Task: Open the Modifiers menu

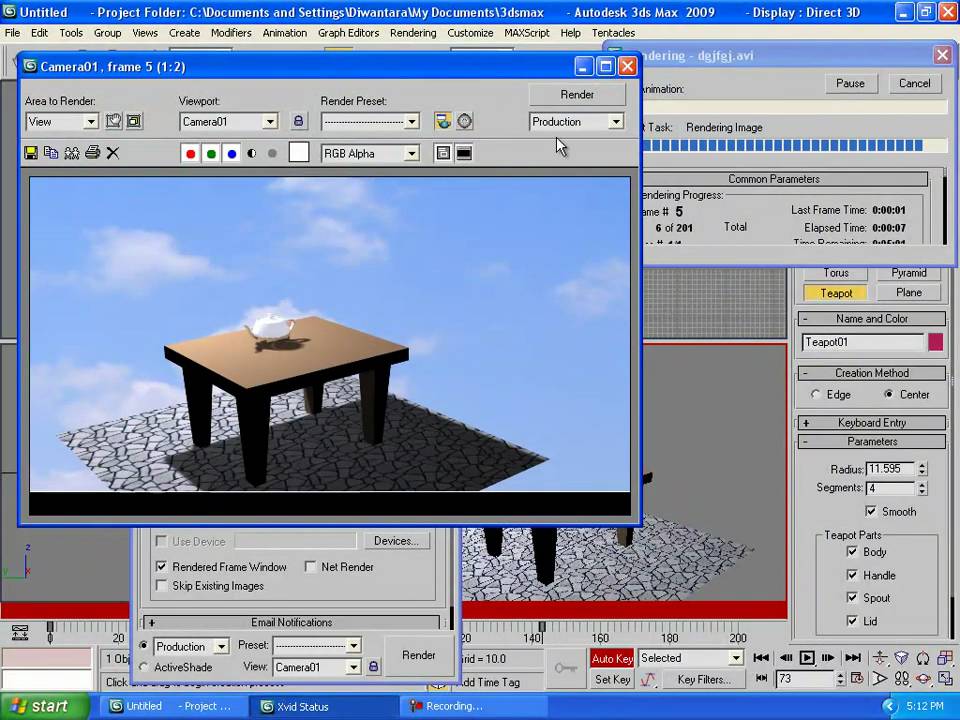Action: (x=231, y=33)
